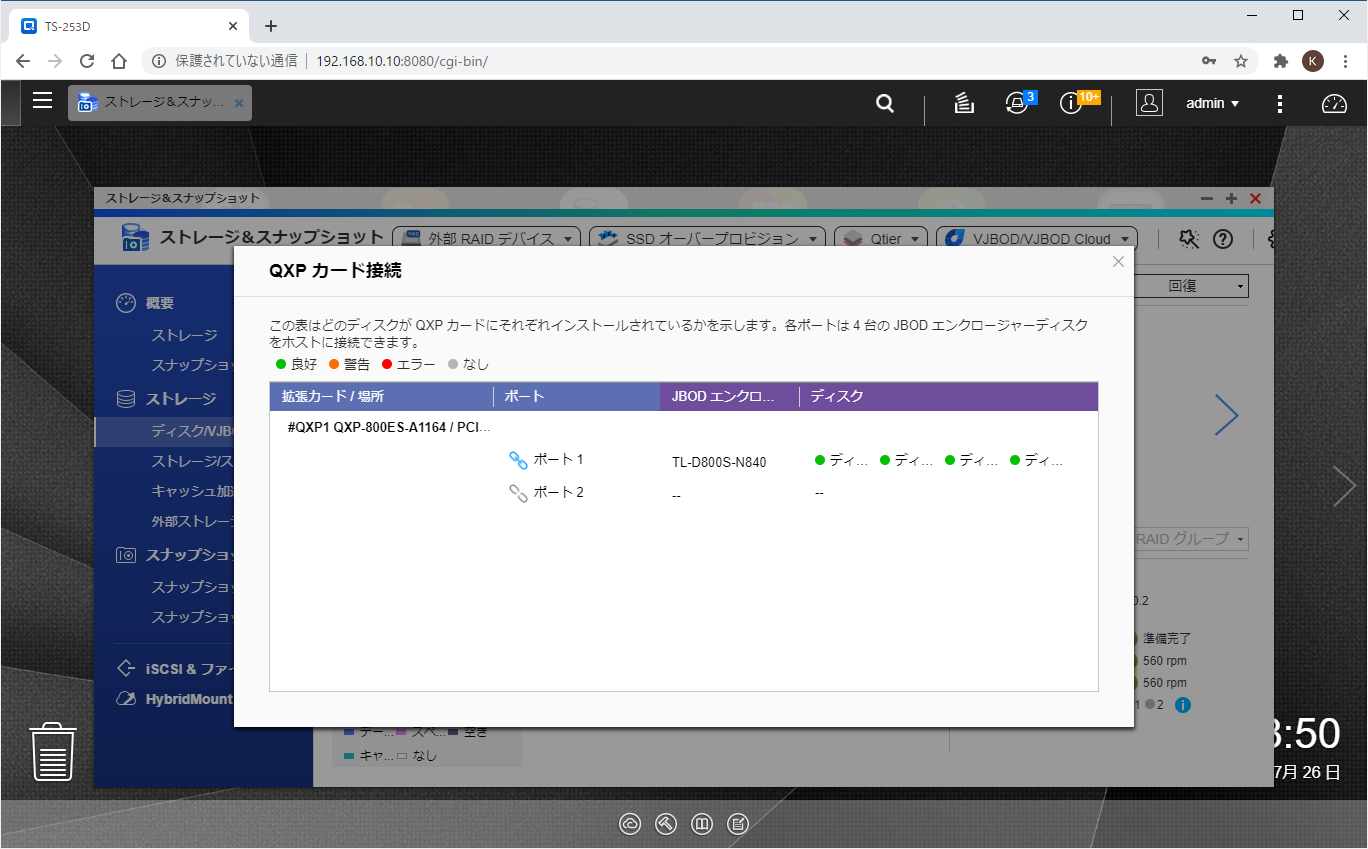Open the global search magnifier icon
This screenshot has width=1368, height=849.
(x=884, y=102)
